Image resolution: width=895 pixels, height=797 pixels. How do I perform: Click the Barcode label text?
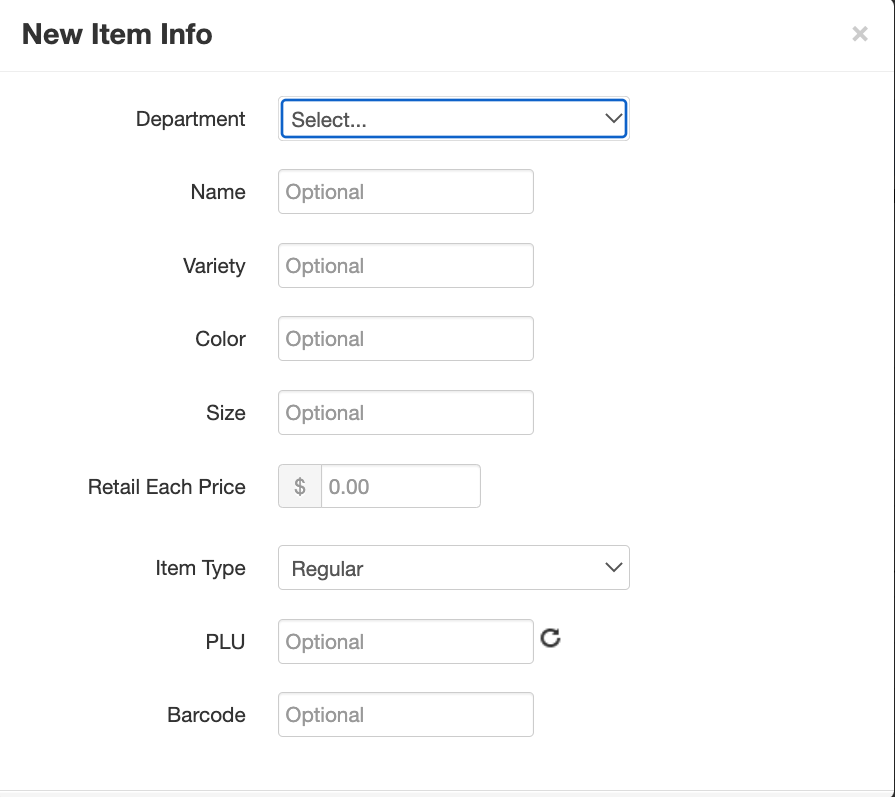tap(206, 715)
